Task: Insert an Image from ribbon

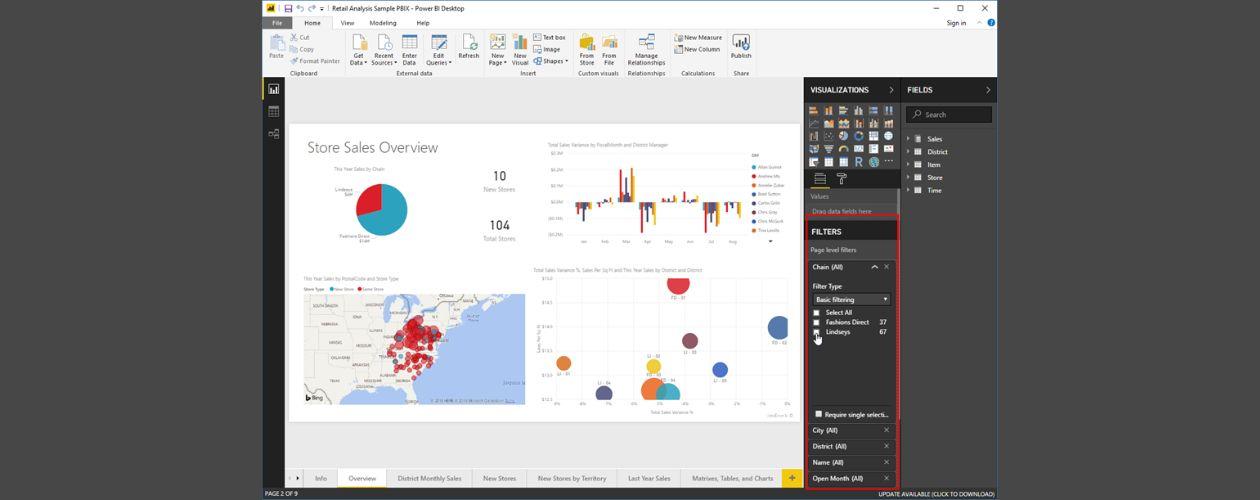Action: click(x=547, y=49)
